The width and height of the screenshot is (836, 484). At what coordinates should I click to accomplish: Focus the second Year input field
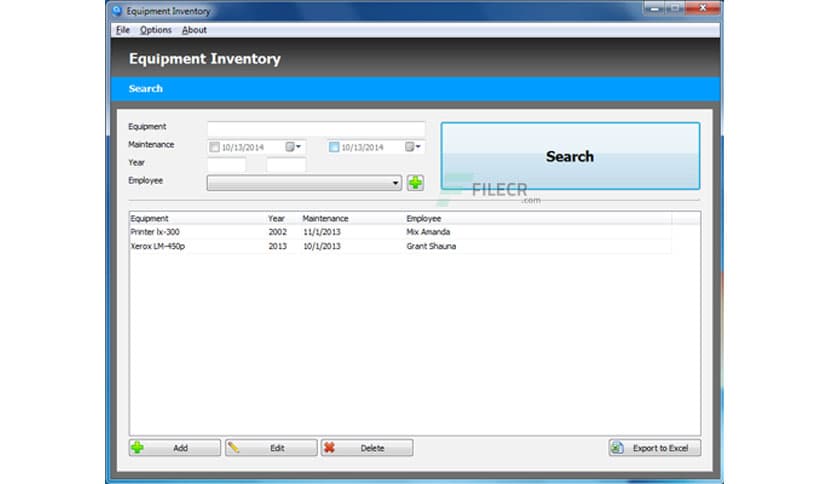coord(286,165)
